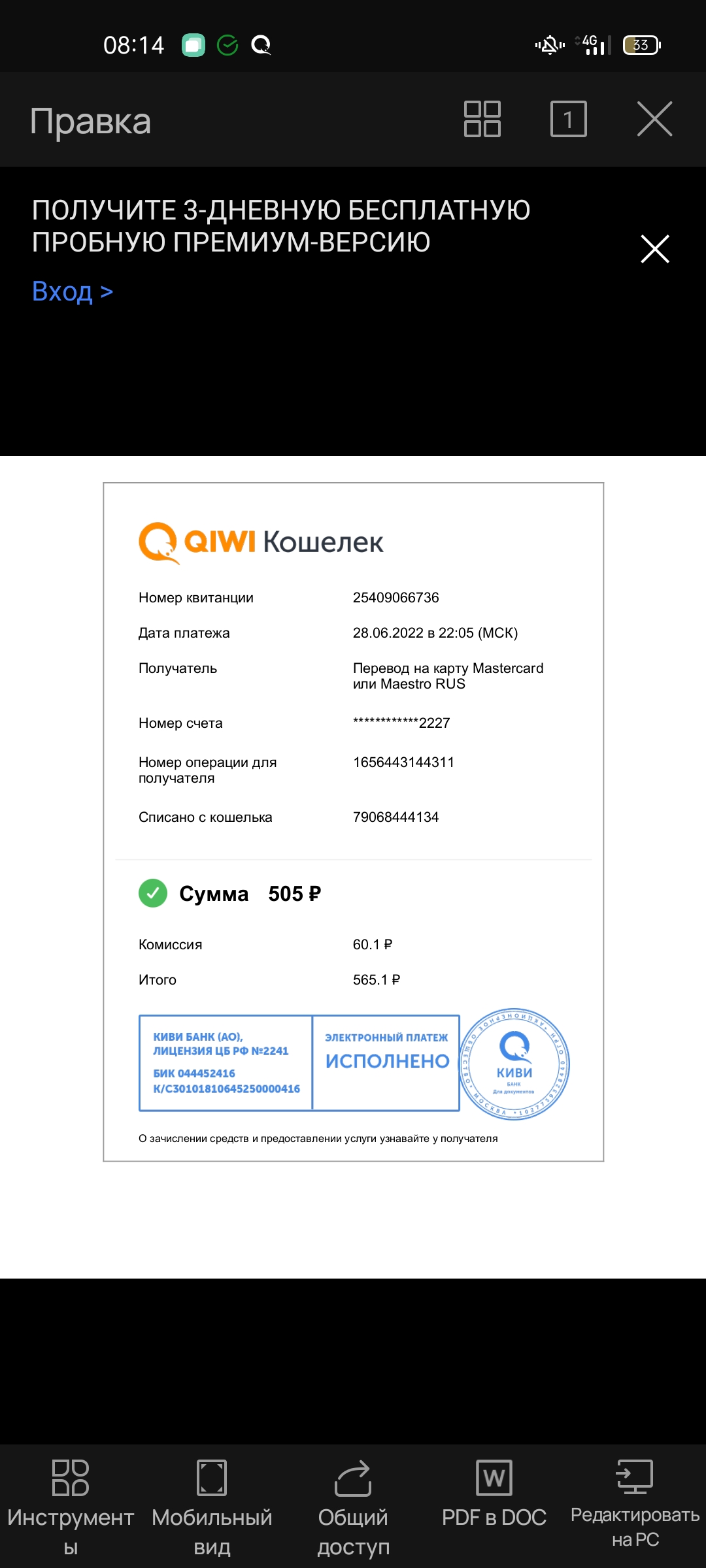The image size is (706, 1568).
Task: Tap the ИСПОЛНЕНО payment status stamp
Action: [386, 1063]
